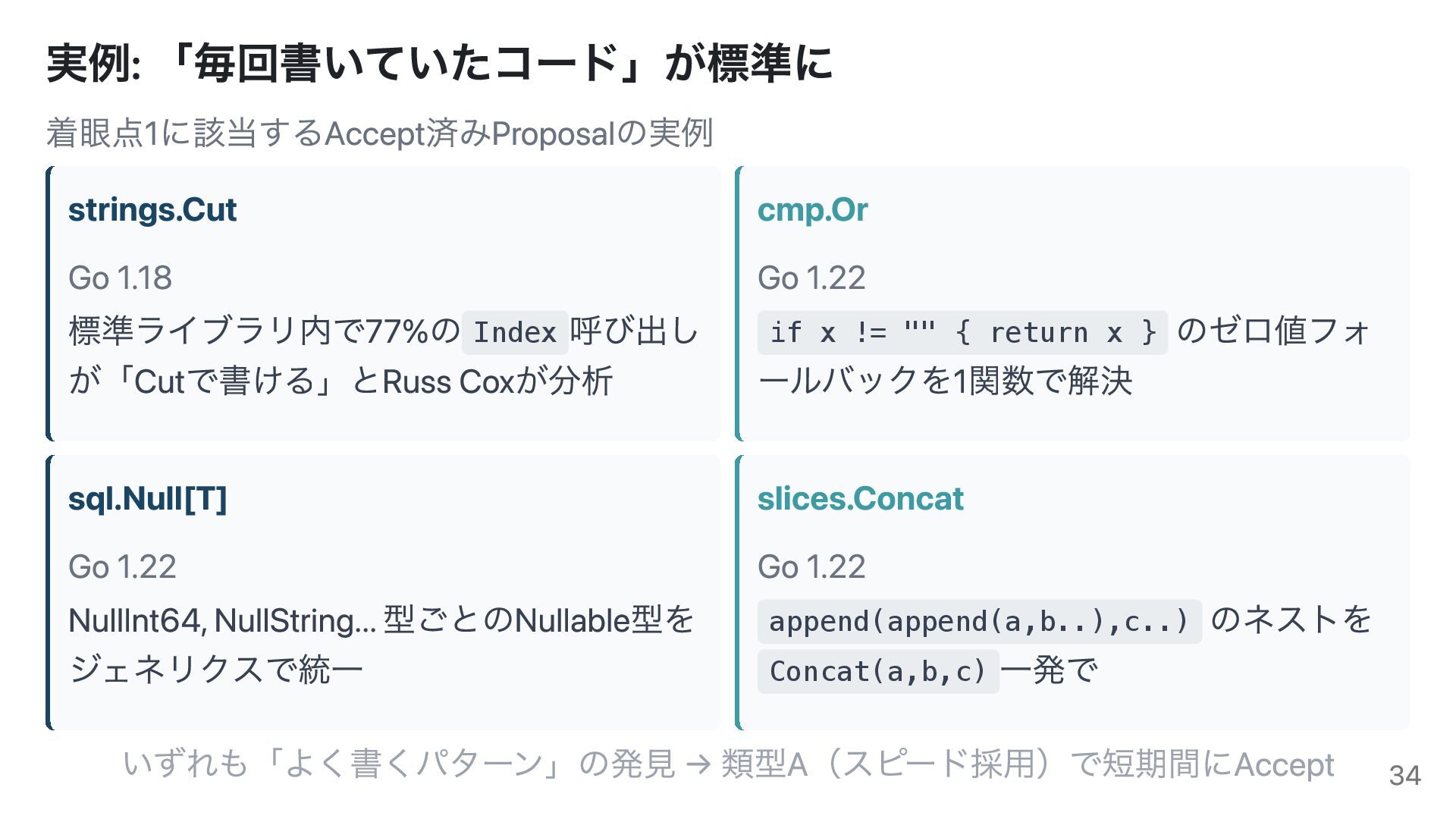Click the if x != "" code snippet
This screenshot has height=819, width=1456.
(962, 333)
